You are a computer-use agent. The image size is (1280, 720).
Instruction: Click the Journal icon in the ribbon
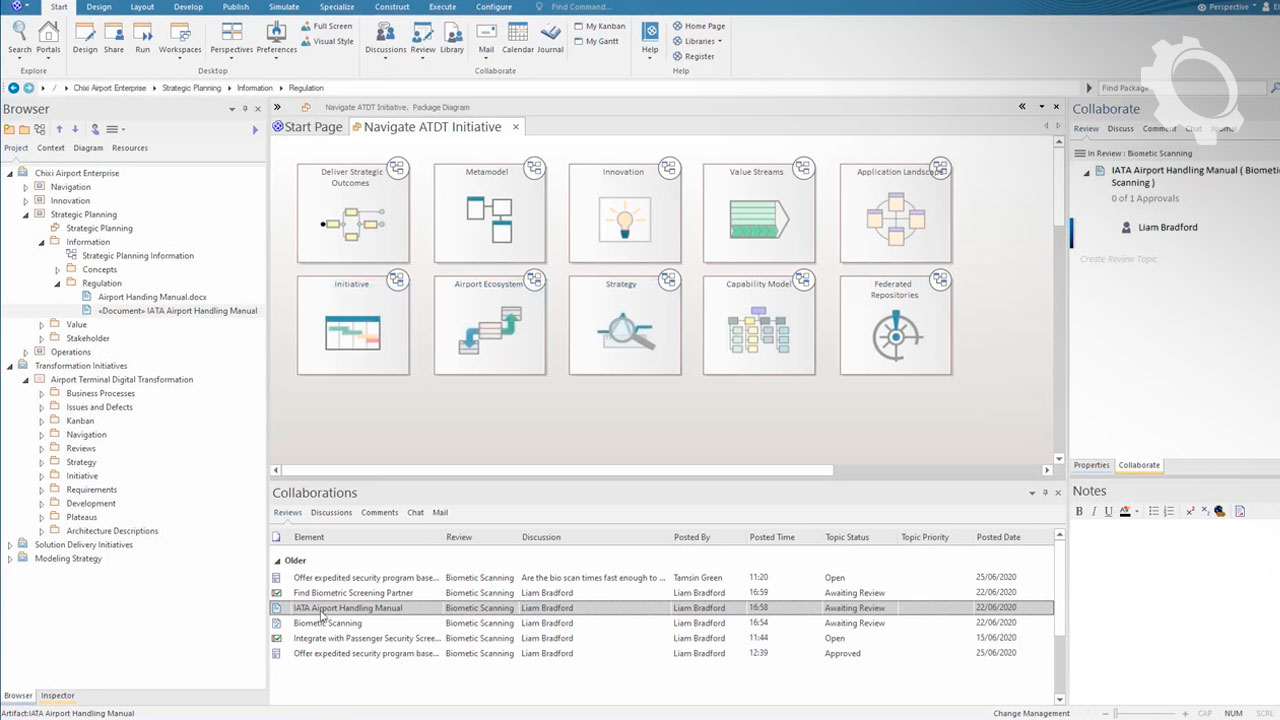coord(550,36)
